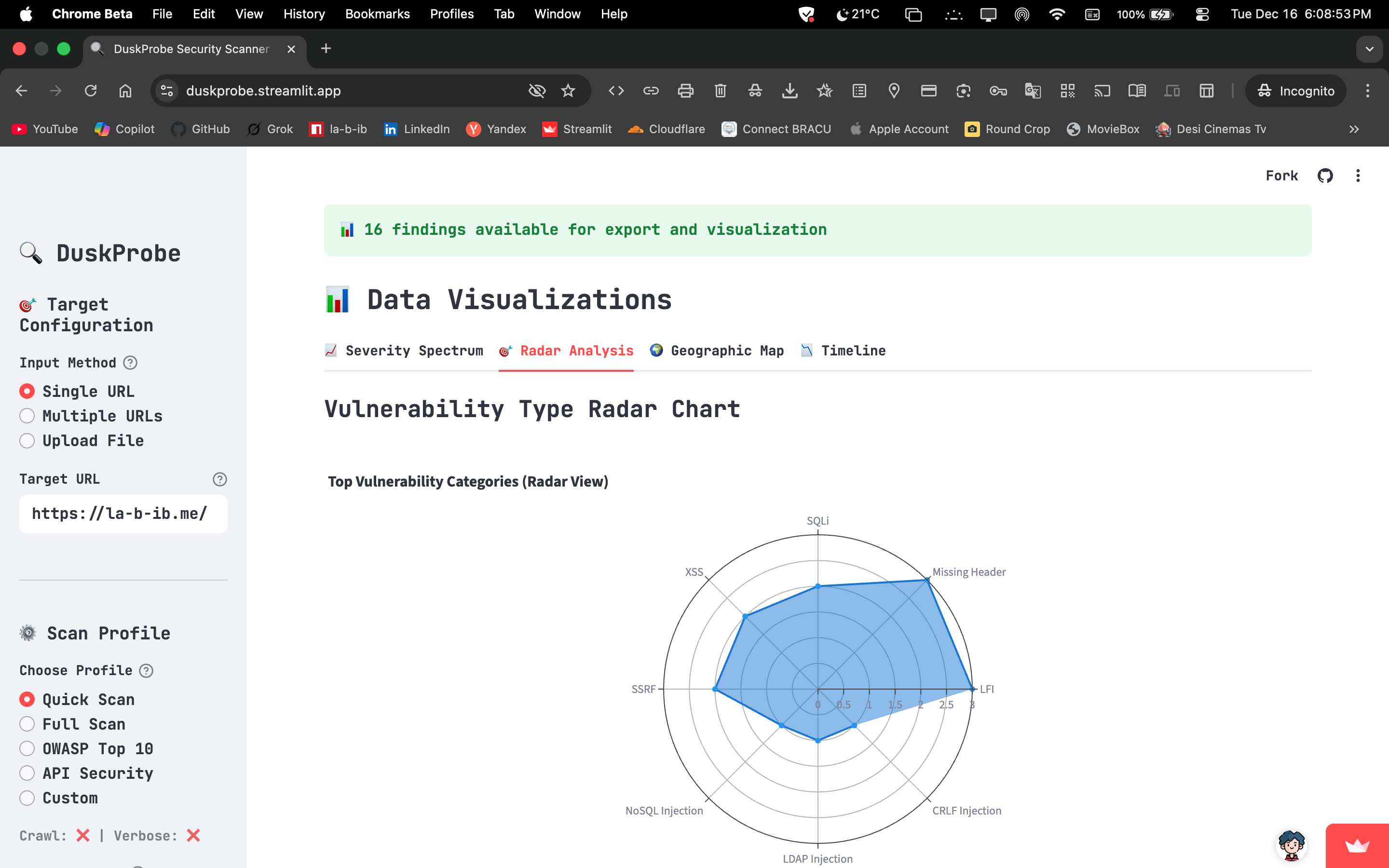Expand the tab search dropdown arrow

click(x=1370, y=49)
